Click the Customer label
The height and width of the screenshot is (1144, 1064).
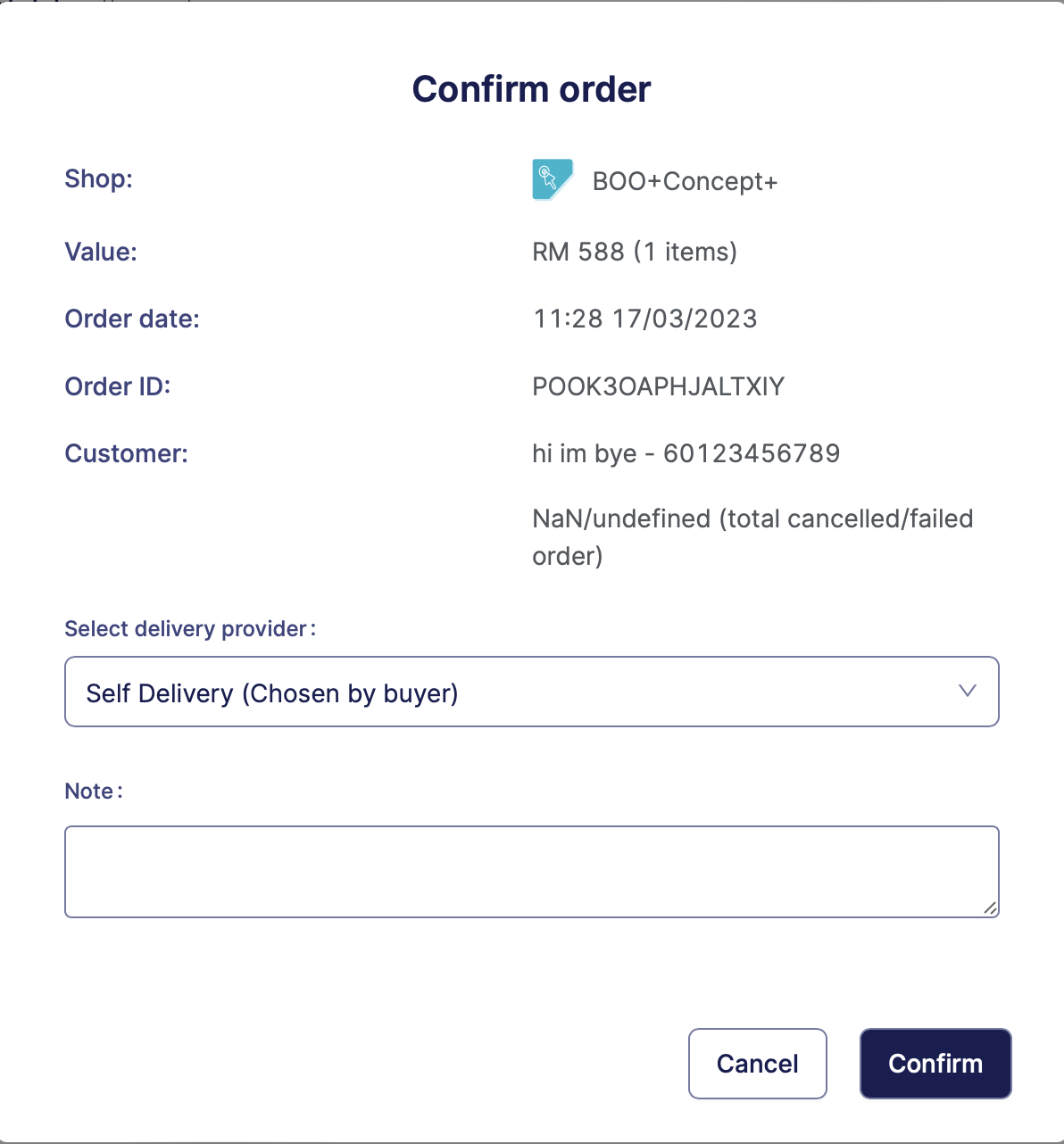click(x=126, y=453)
